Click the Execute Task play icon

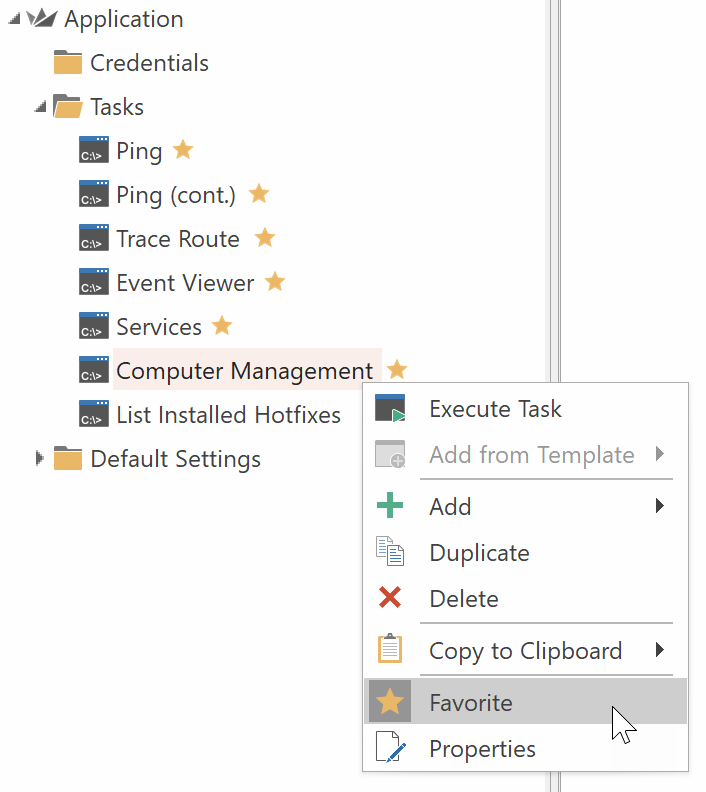pyautogui.click(x=390, y=409)
